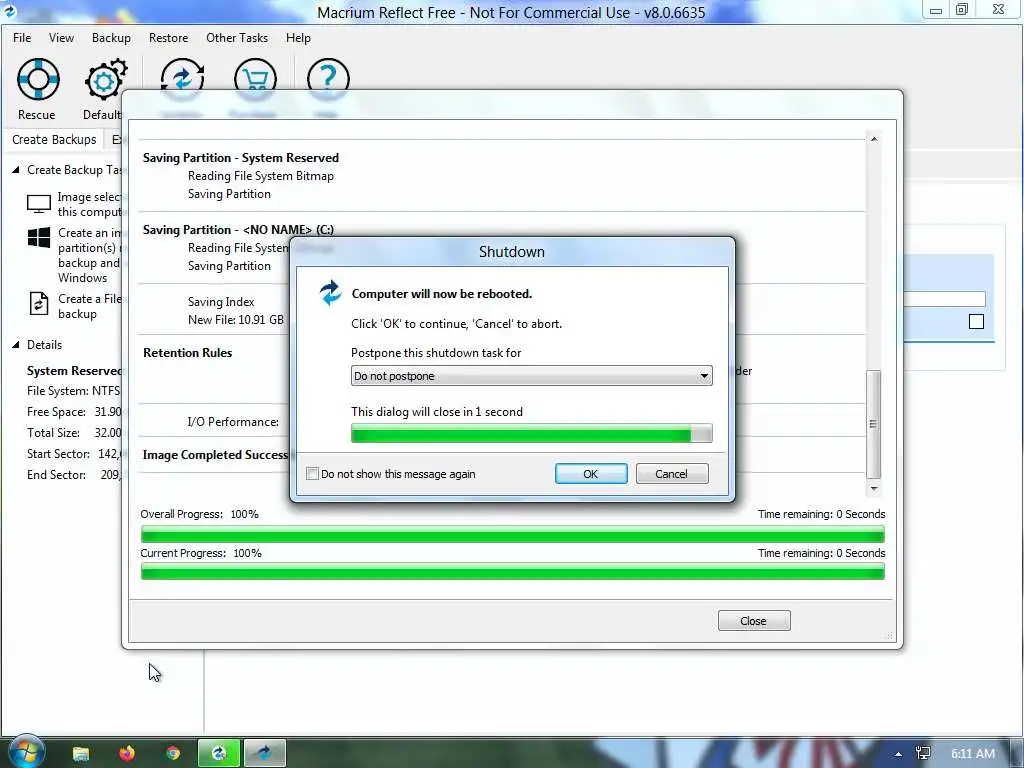Image resolution: width=1024 pixels, height=768 pixels.
Task: Switch to Macrium Reflect taskbar button
Action: click(x=219, y=753)
